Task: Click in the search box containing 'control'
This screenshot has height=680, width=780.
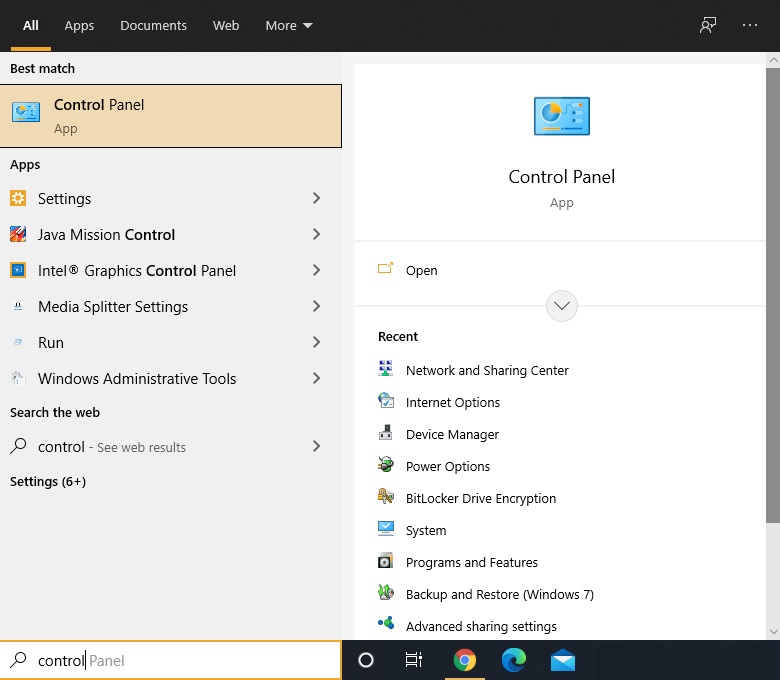Action: tap(171, 660)
